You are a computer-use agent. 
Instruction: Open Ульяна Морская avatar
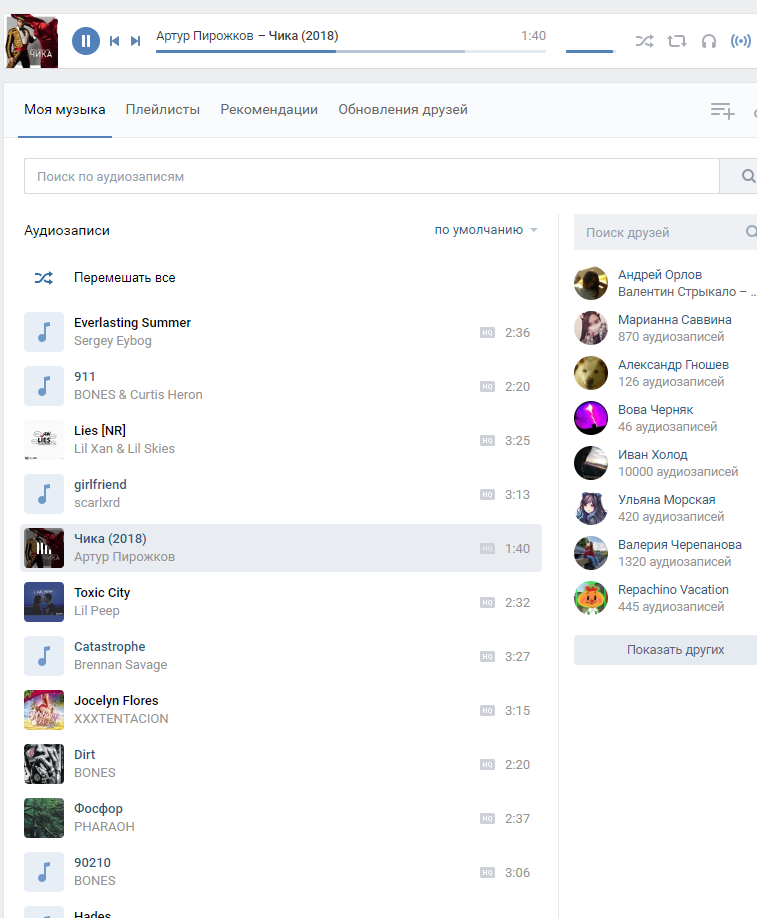(591, 508)
